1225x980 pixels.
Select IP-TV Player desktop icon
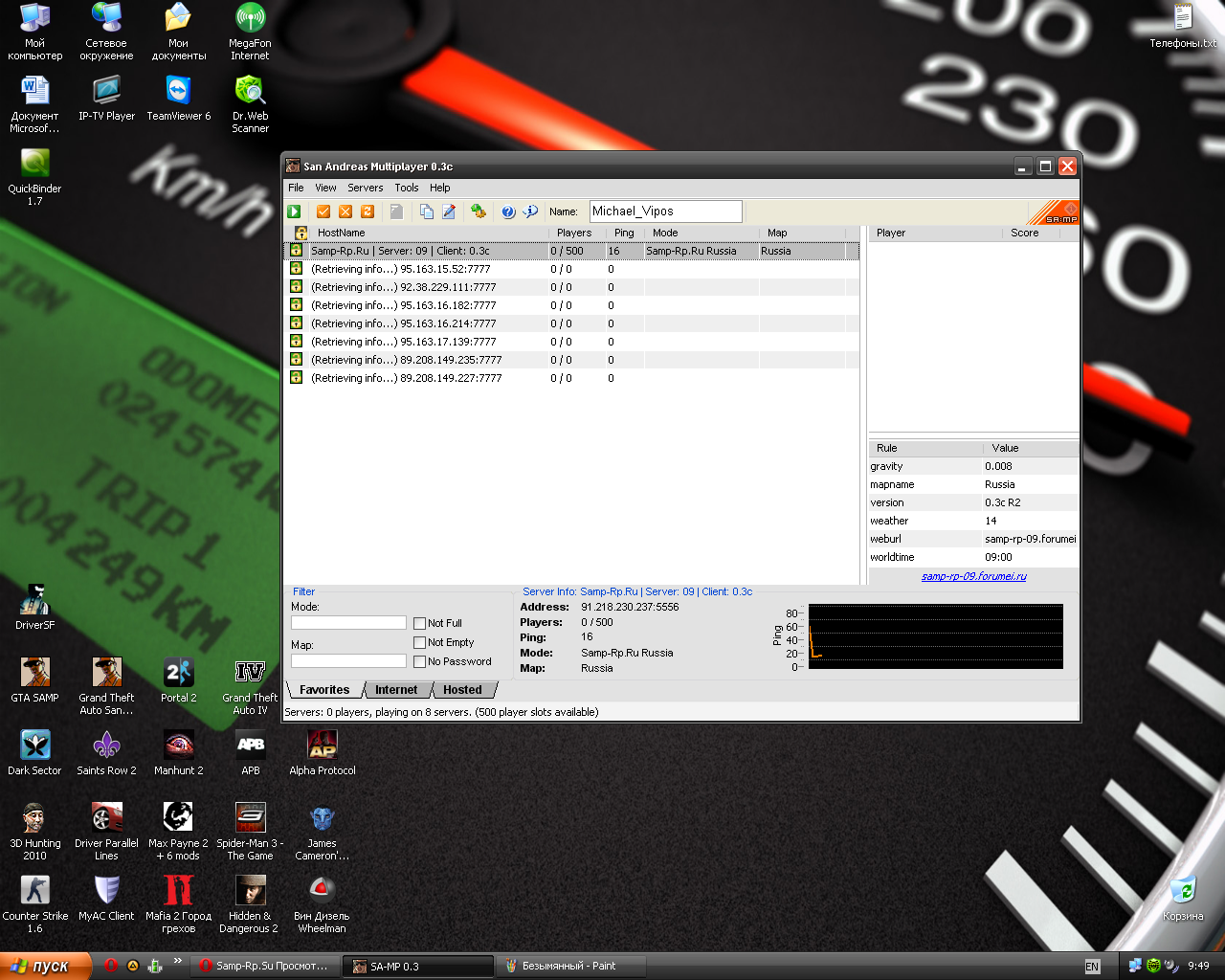point(106,99)
